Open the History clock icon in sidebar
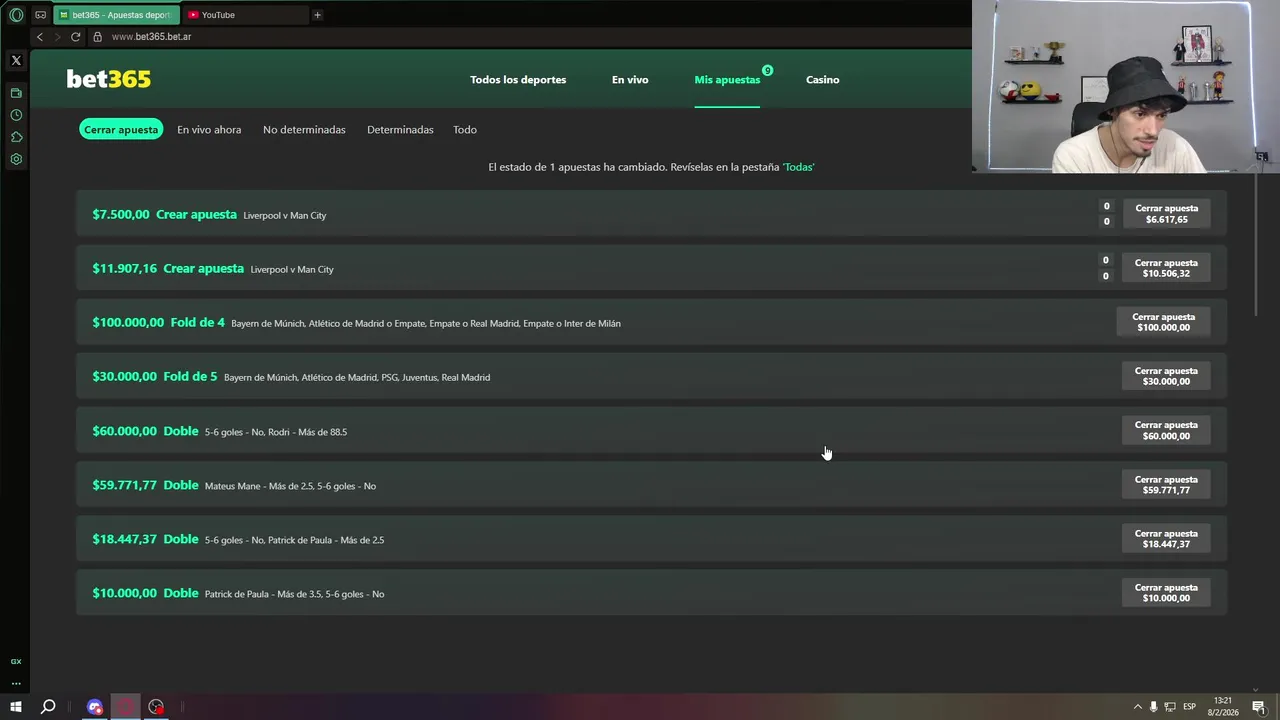This screenshot has width=1280, height=720. click(16, 115)
